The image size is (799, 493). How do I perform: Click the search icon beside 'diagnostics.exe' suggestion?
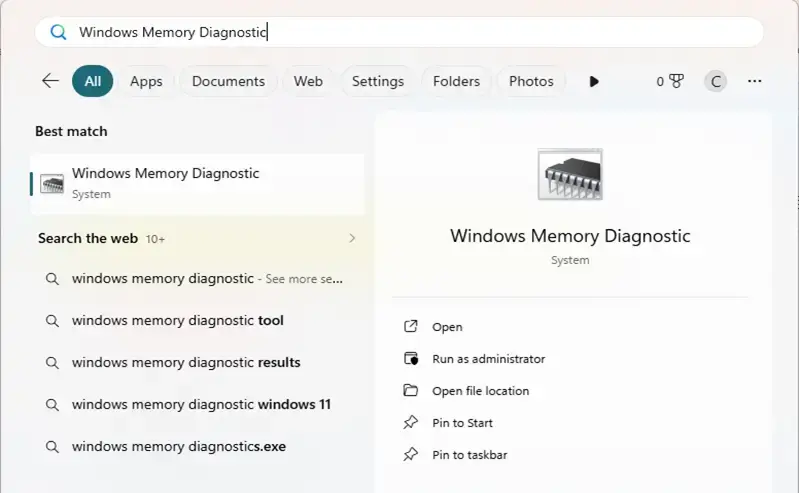point(52,447)
